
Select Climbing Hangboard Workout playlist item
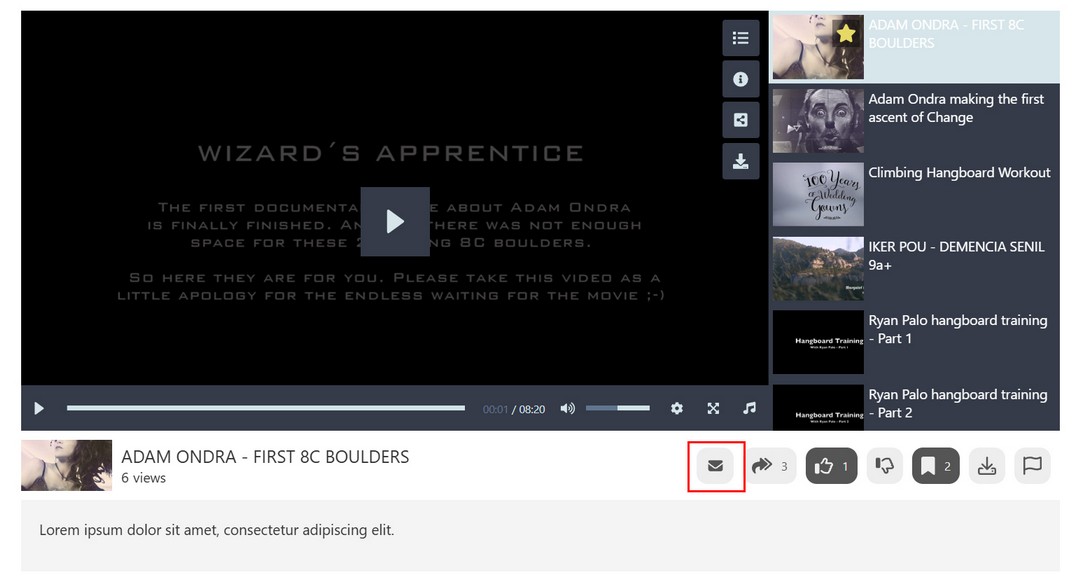click(916, 195)
